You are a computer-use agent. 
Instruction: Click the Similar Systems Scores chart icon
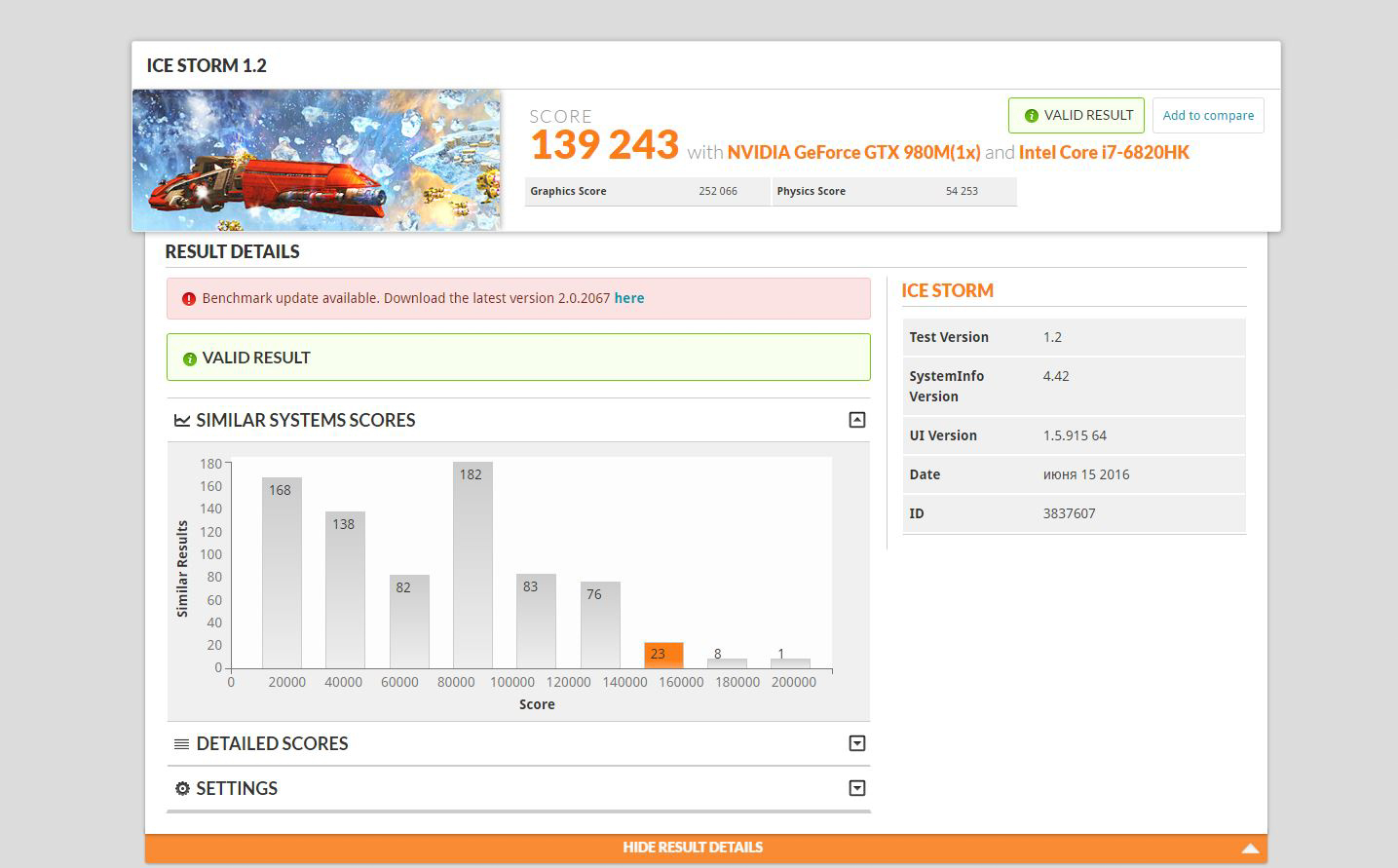[x=181, y=420]
